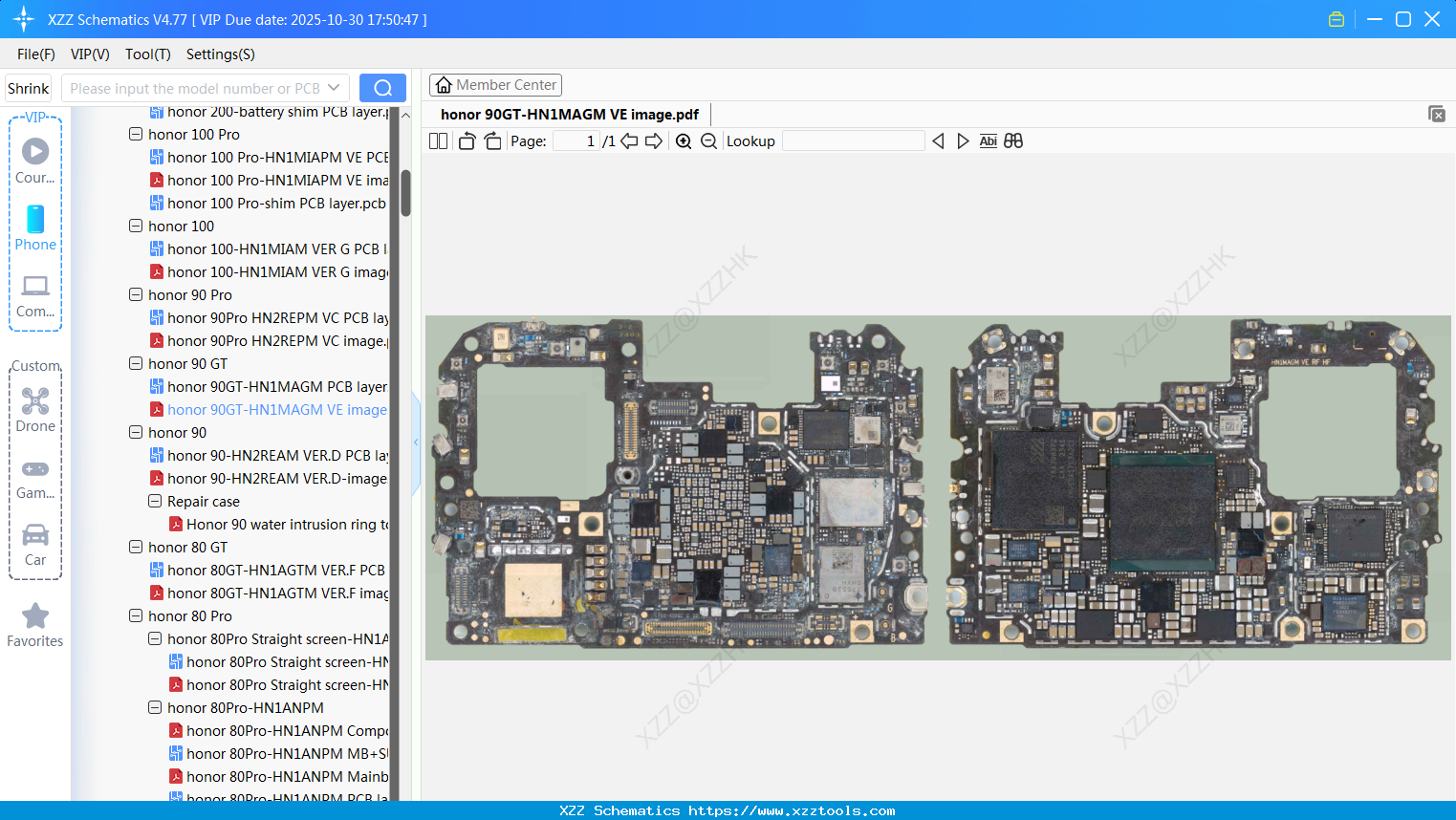
Task: Collapse honor 80Pro Straight screen node
Action: pyautogui.click(x=155, y=639)
